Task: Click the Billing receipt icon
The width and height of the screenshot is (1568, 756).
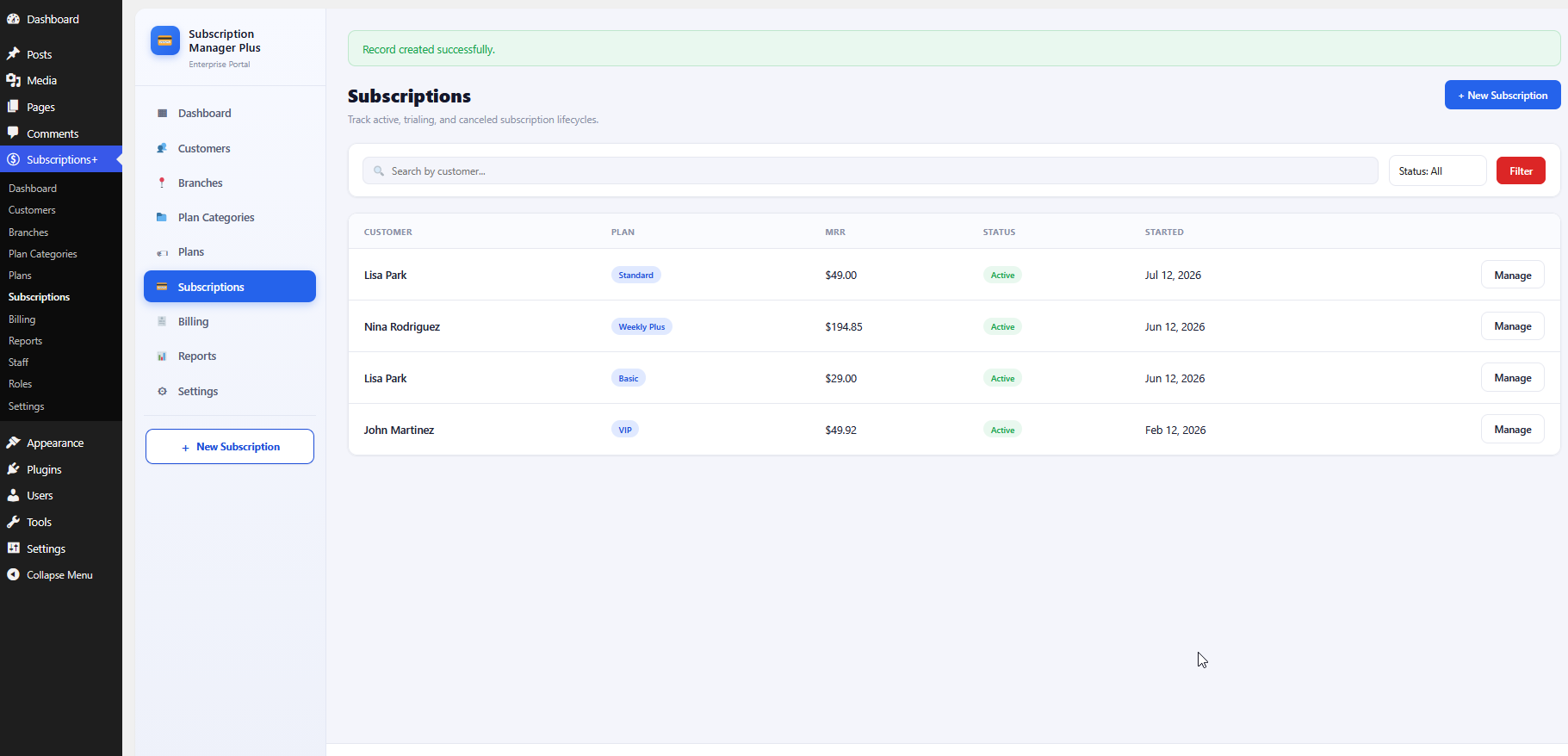Action: [x=162, y=321]
